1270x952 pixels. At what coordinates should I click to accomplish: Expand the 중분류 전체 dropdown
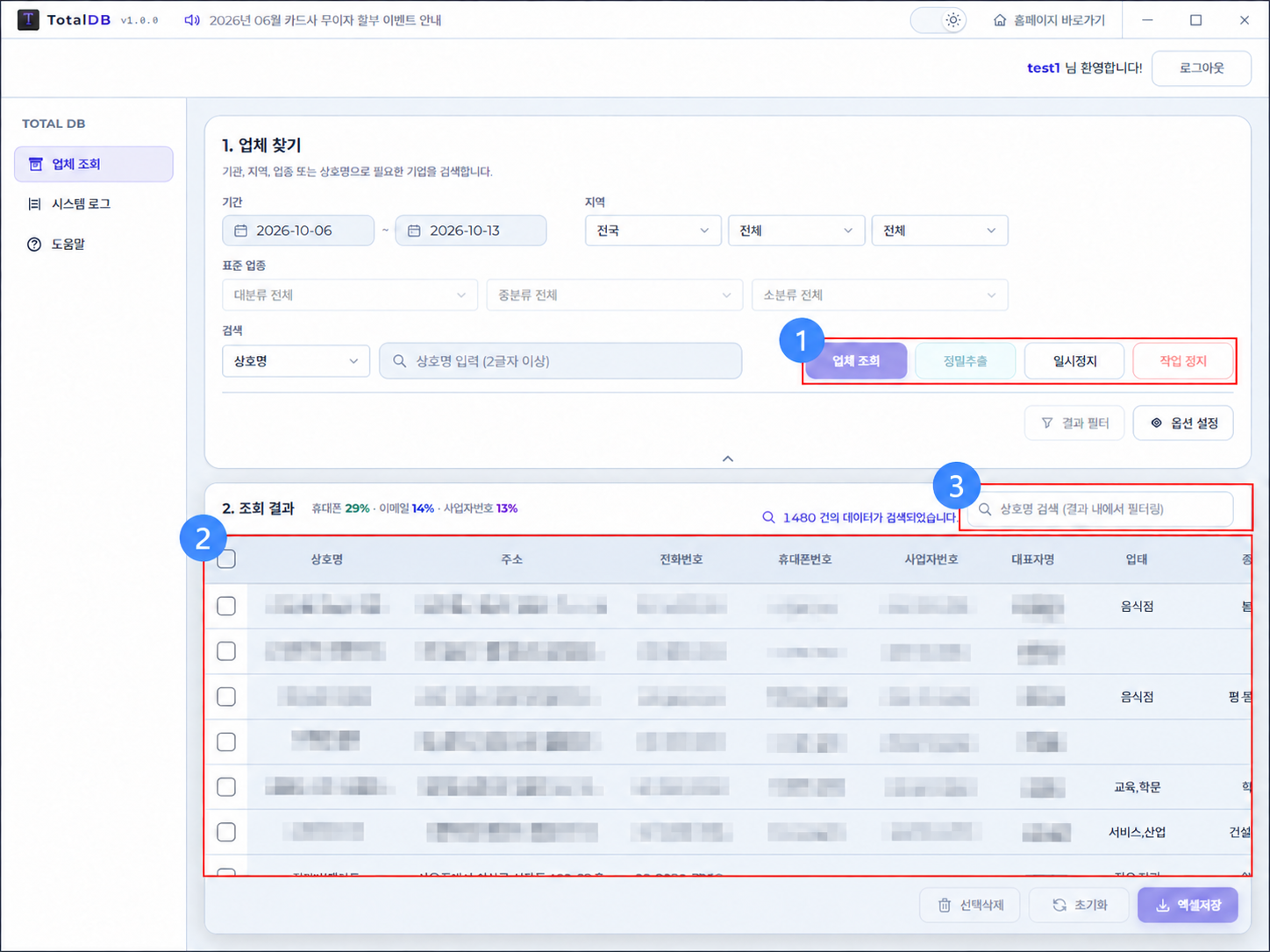pos(614,295)
